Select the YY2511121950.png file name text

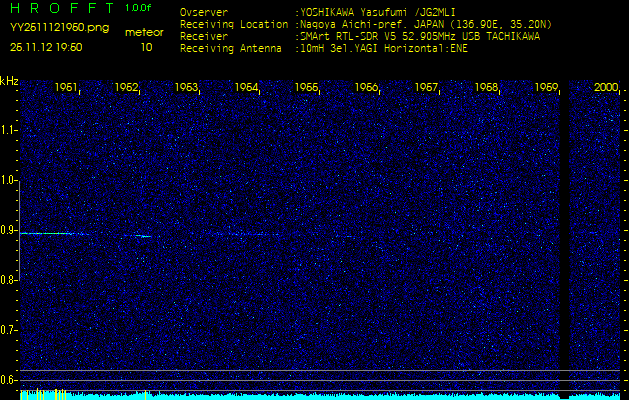point(59,28)
